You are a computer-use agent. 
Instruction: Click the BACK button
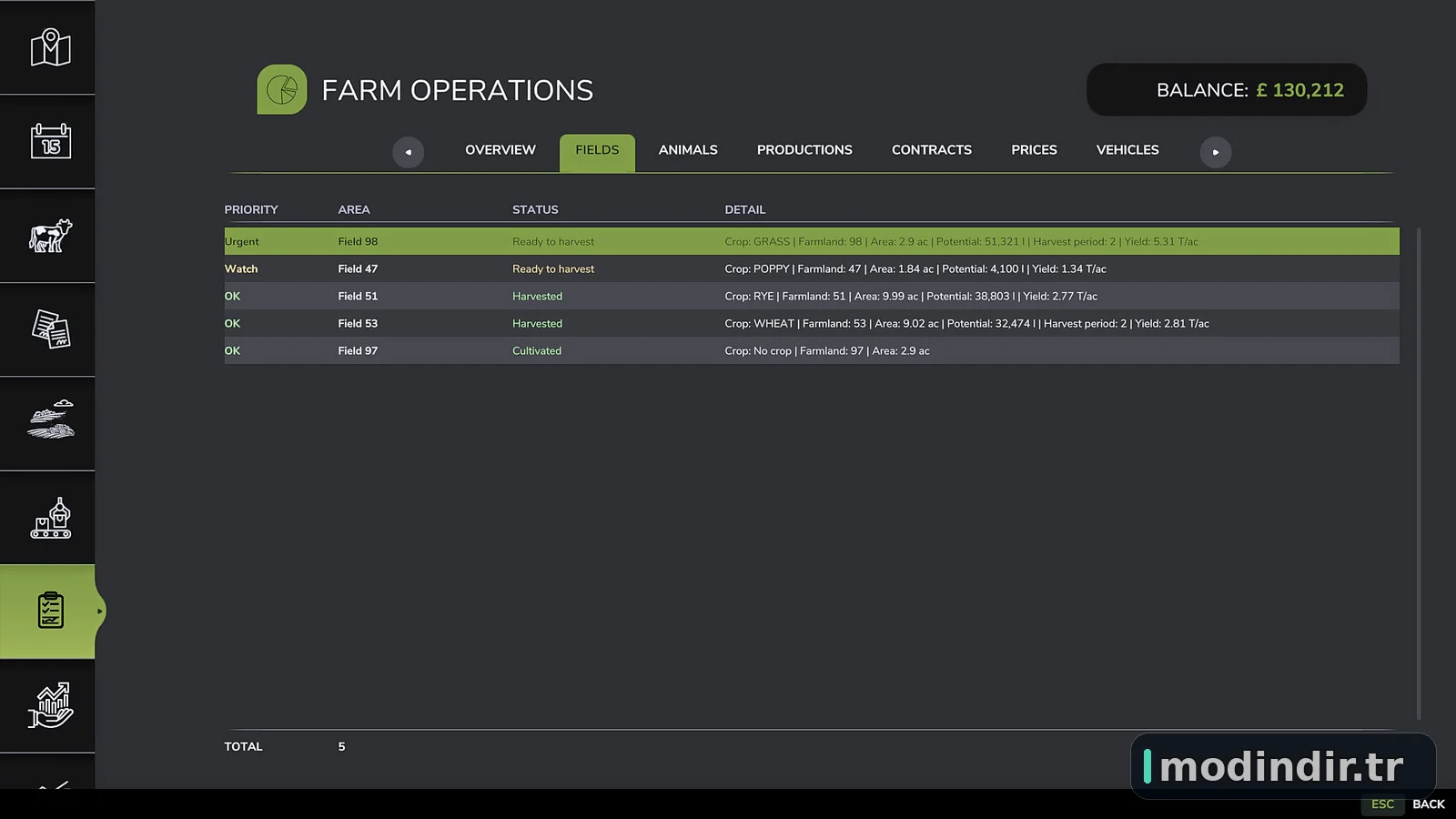click(1429, 804)
